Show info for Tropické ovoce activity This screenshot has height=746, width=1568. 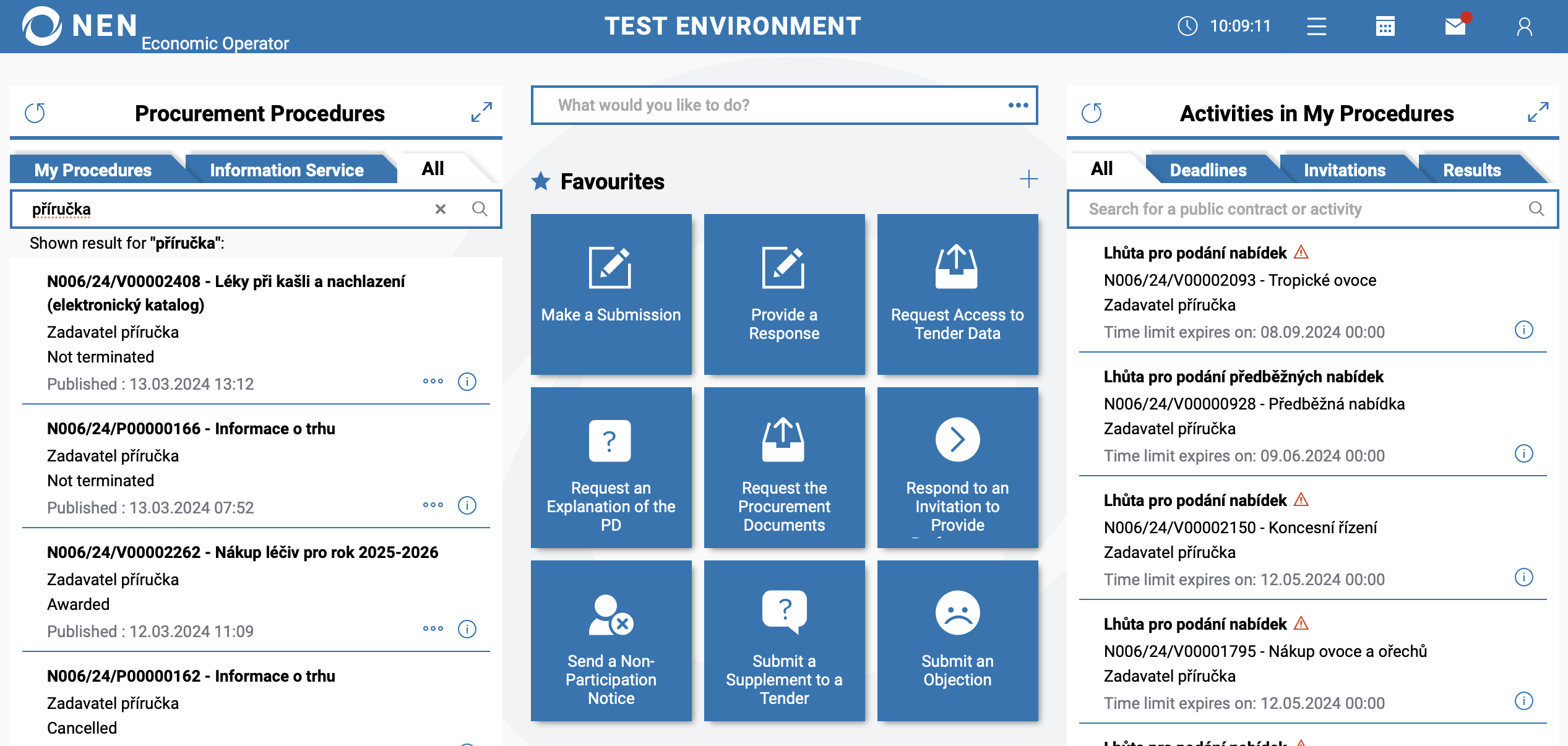1523,330
